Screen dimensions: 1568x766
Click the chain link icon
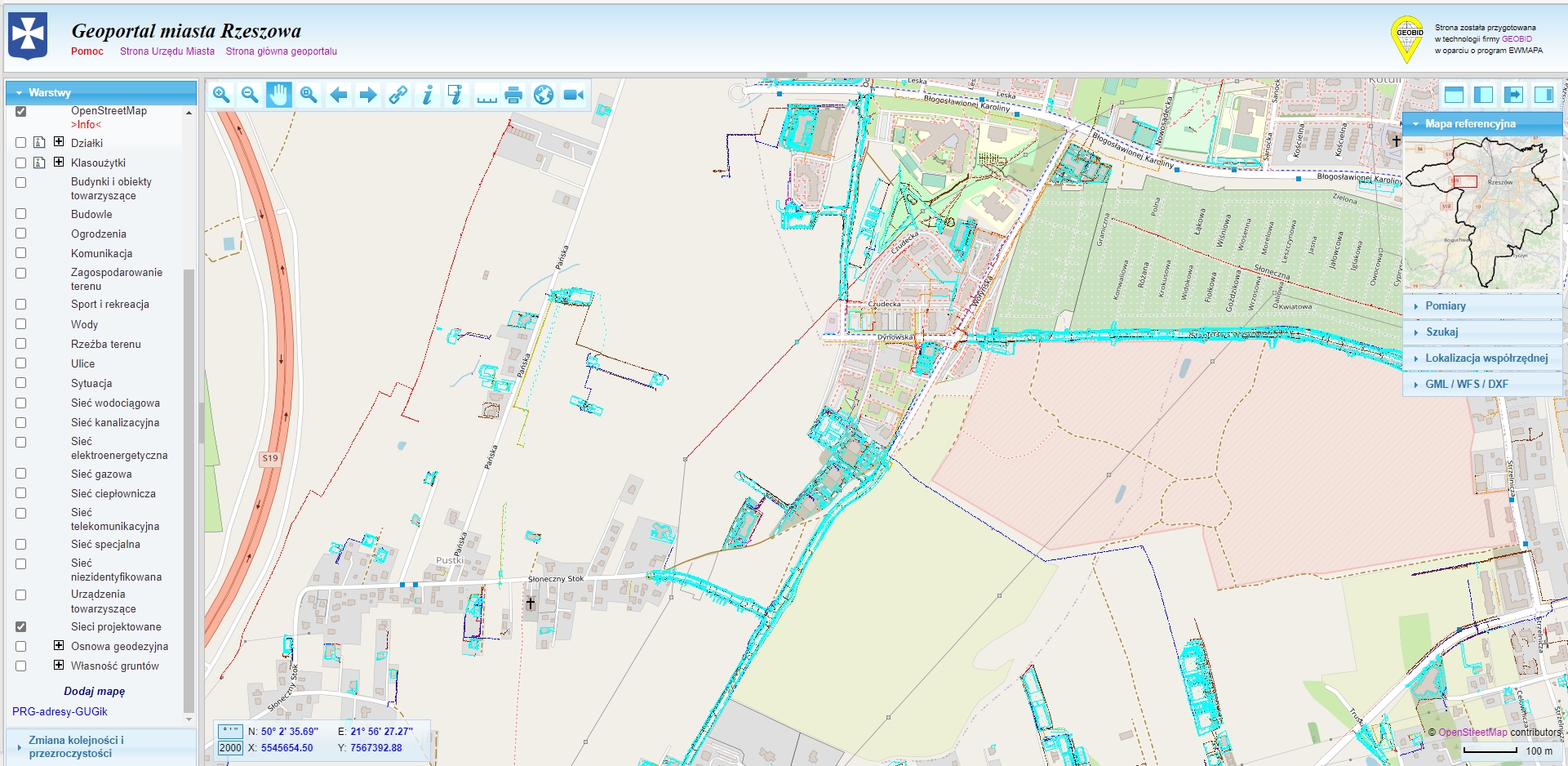pos(398,95)
